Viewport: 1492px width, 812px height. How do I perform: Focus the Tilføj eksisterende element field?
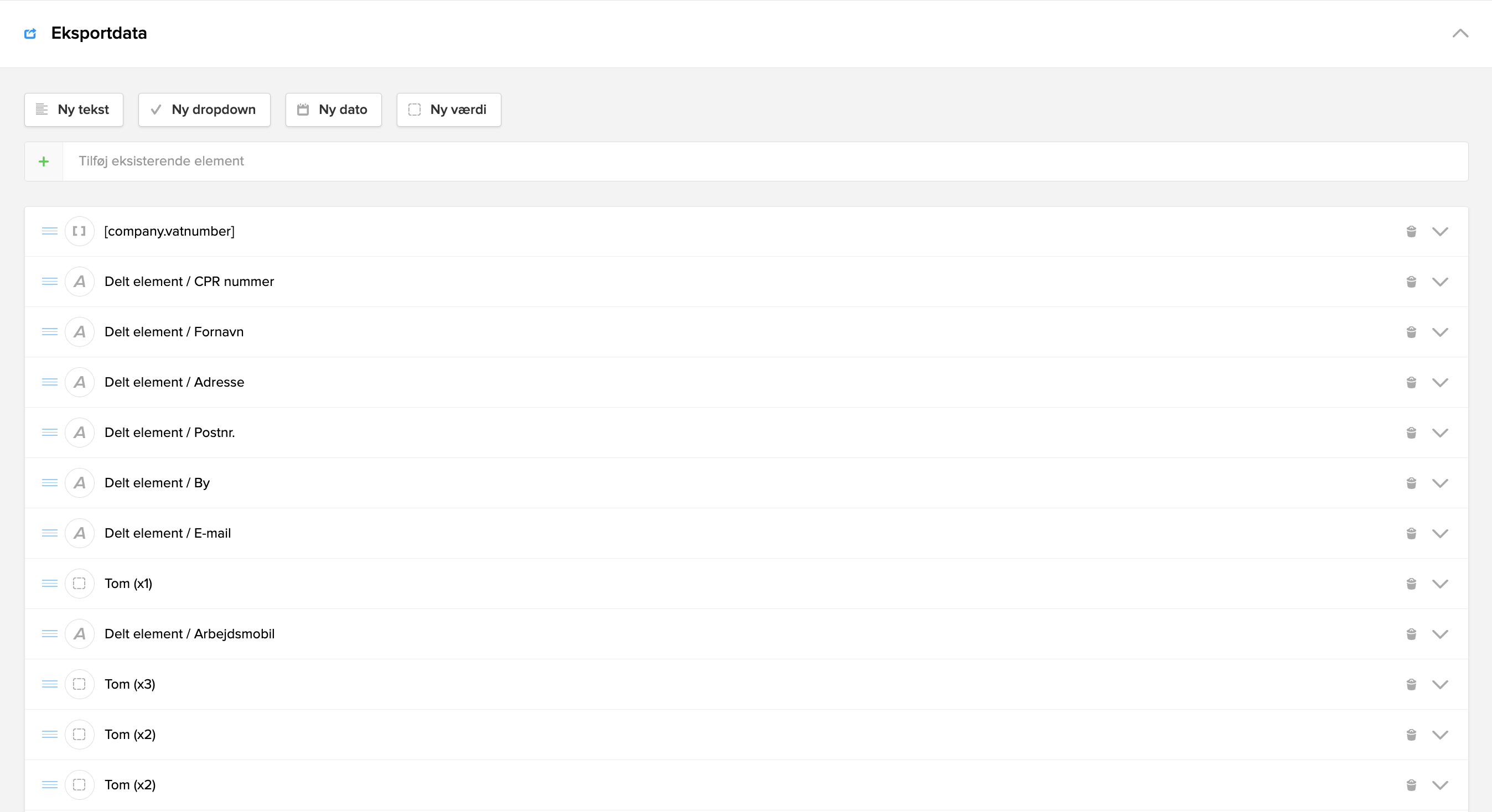click(x=764, y=162)
